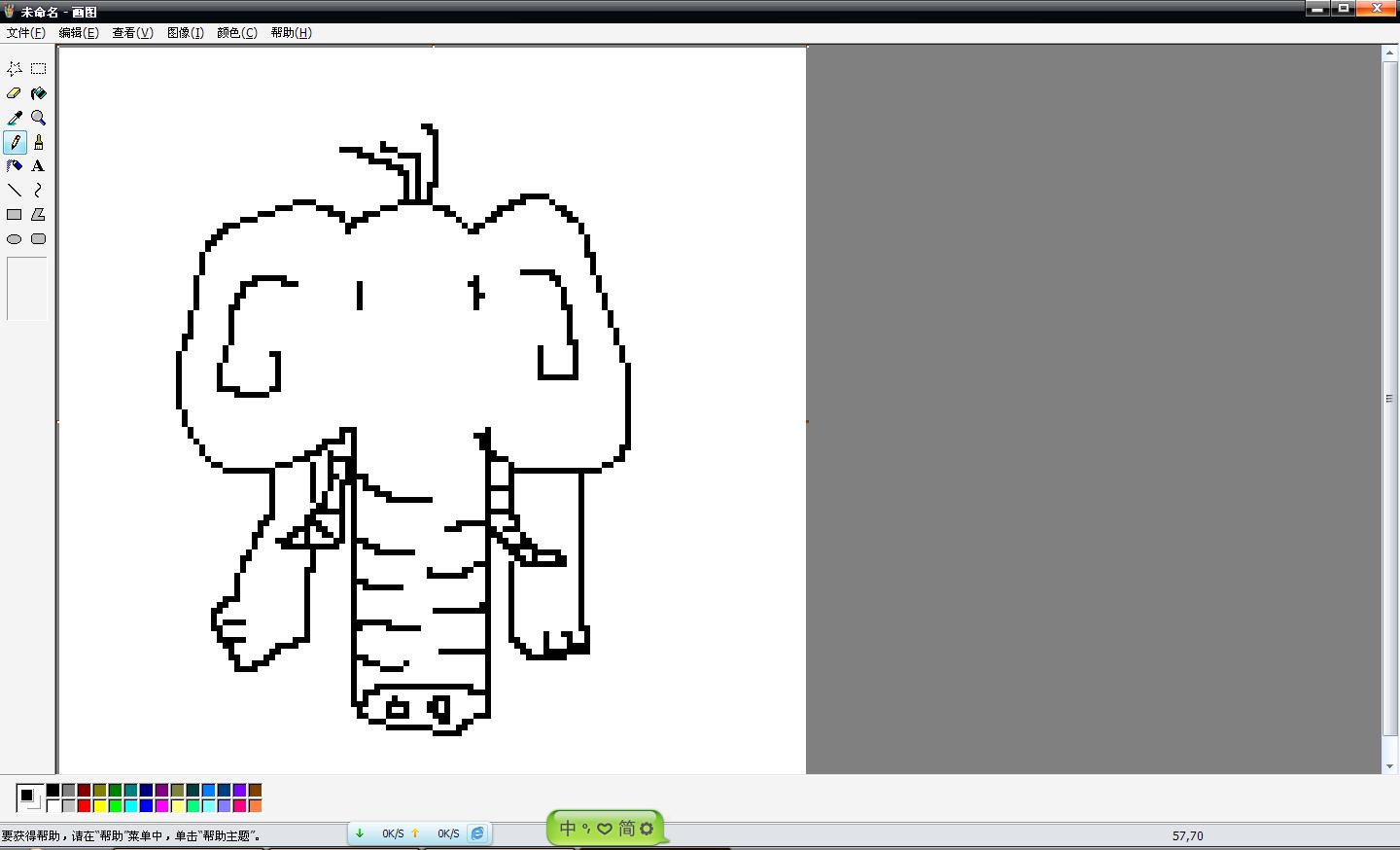Click the Internet Explorer icon in speed widget
The height and width of the screenshot is (850, 1400).
[477, 833]
